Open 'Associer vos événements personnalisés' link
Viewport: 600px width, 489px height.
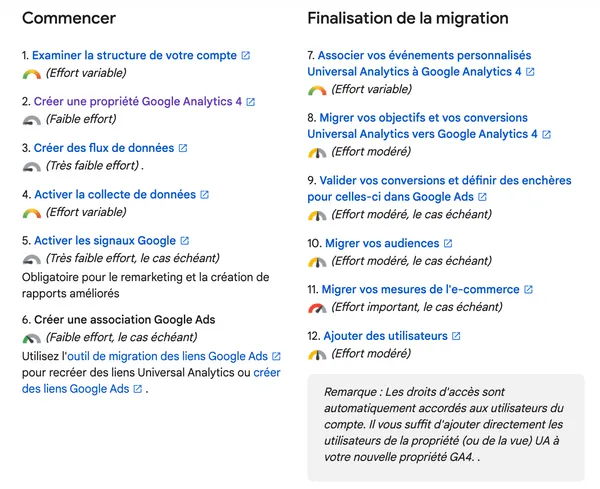pyautogui.click(x=424, y=55)
